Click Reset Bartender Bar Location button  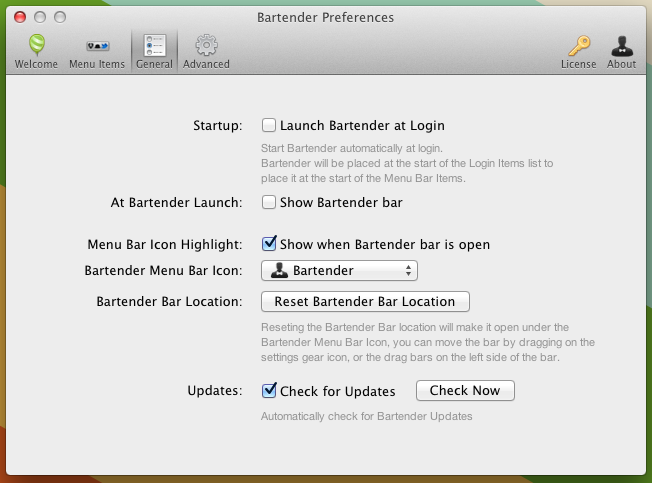tap(365, 301)
